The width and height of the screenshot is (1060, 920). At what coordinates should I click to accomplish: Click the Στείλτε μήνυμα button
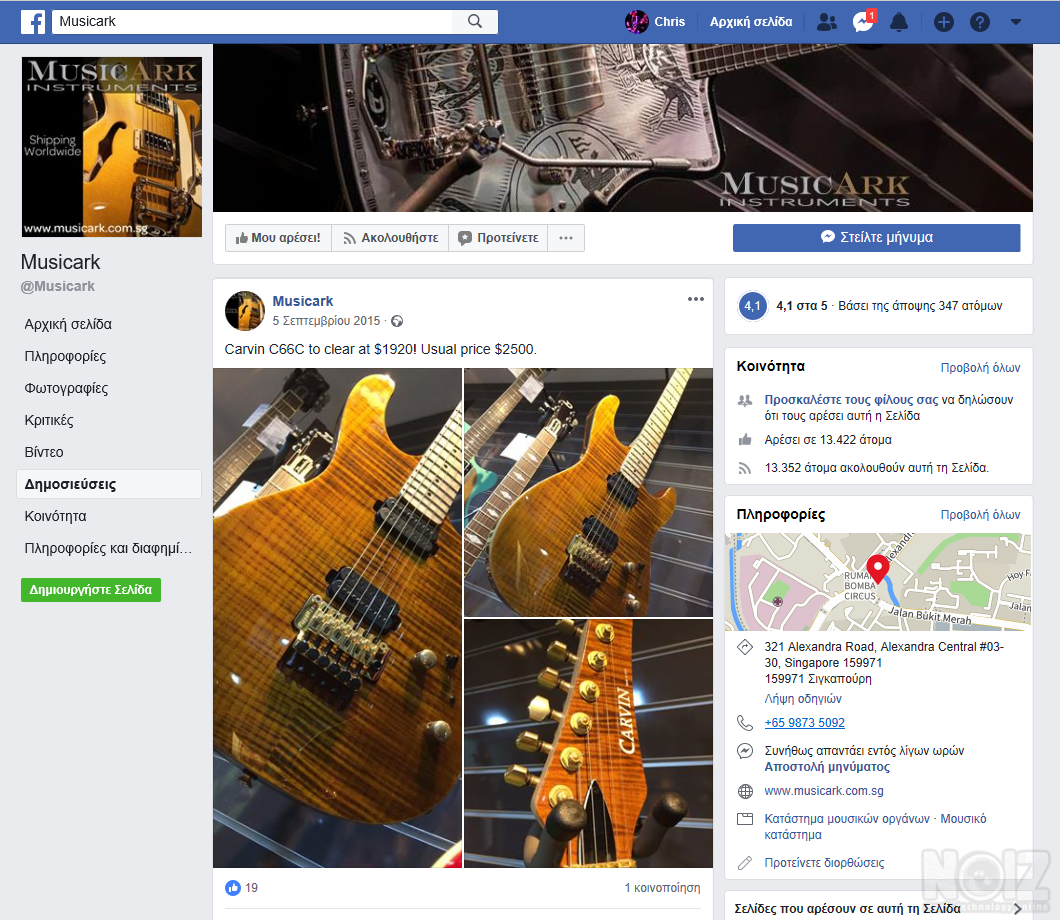[x=876, y=238]
